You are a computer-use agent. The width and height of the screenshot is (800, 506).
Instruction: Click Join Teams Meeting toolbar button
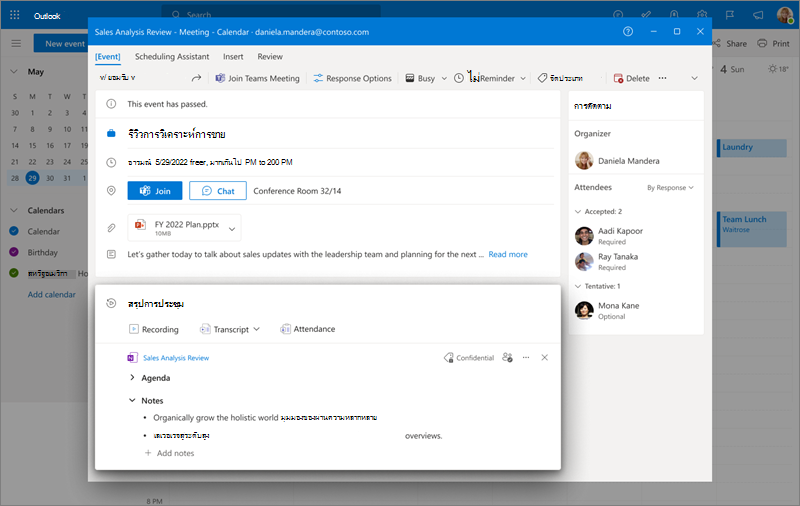tap(258, 78)
